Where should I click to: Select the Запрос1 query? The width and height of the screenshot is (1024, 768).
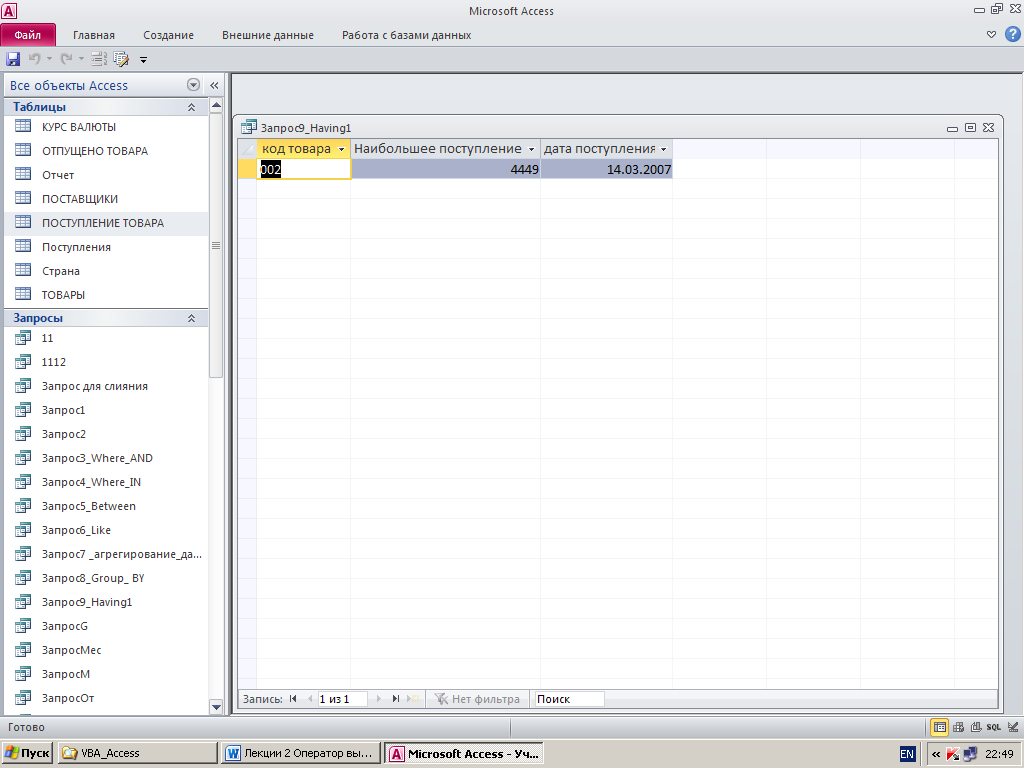point(106,410)
